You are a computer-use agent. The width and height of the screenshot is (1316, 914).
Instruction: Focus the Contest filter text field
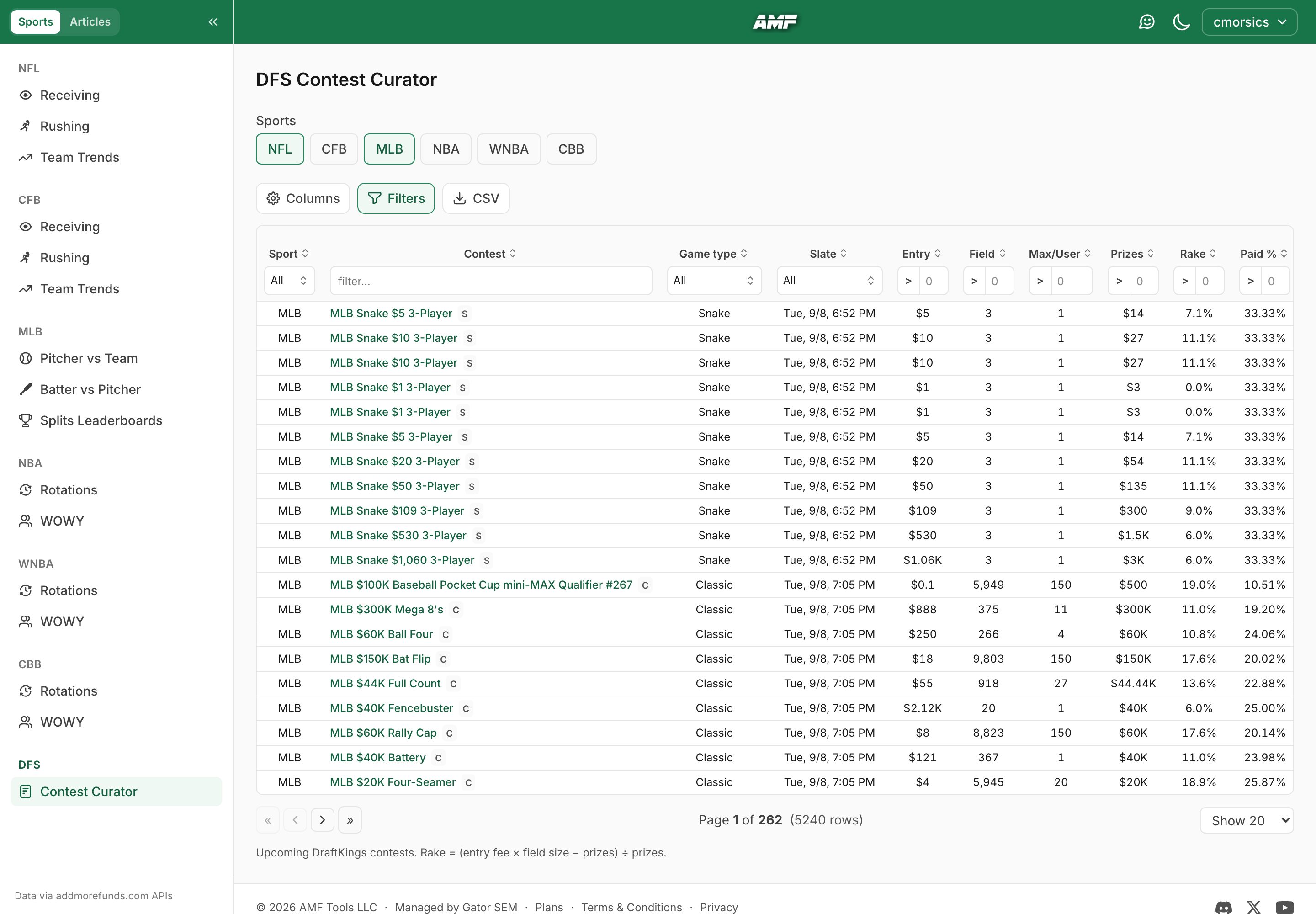tap(491, 281)
